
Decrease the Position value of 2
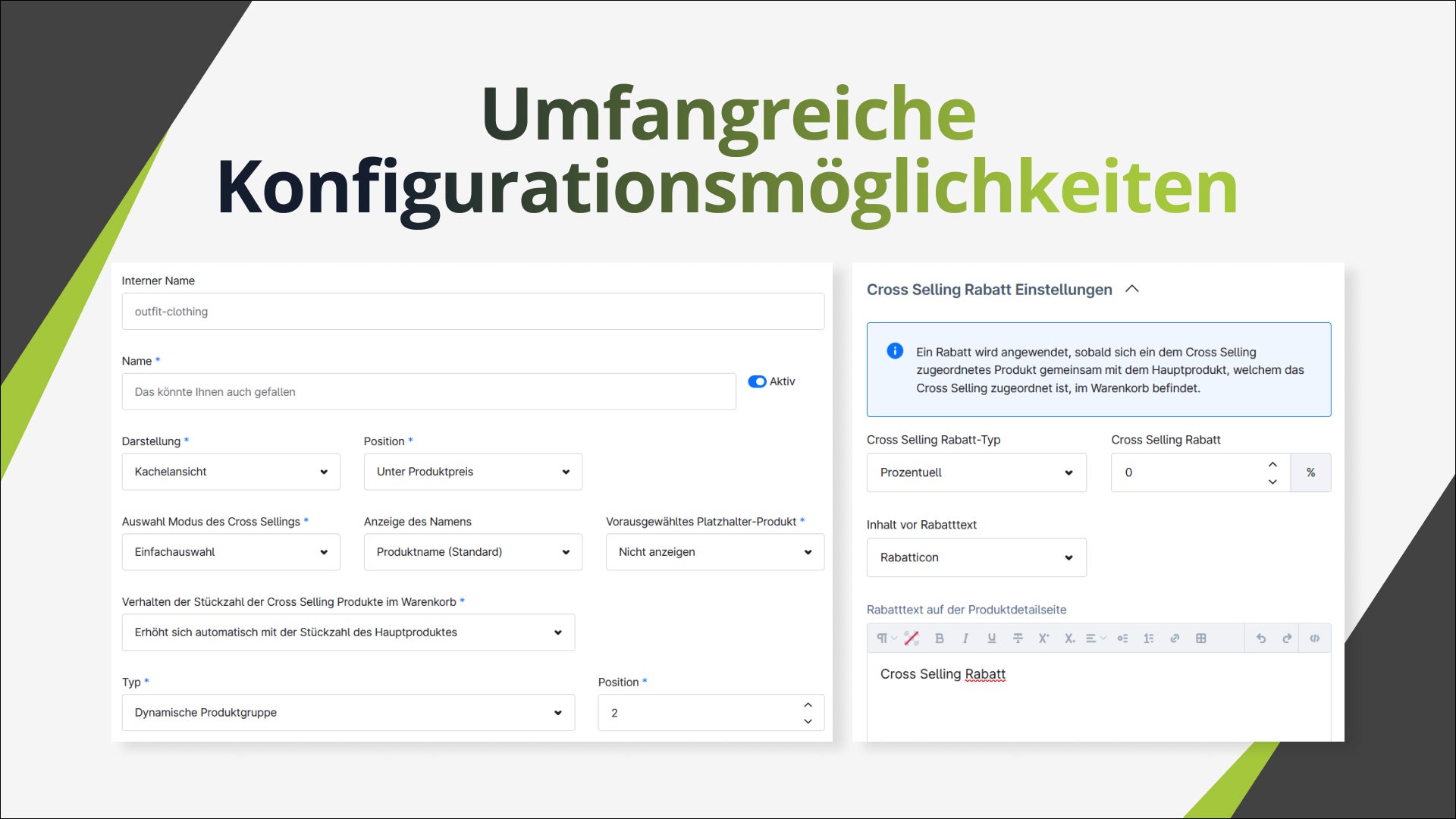click(x=808, y=721)
